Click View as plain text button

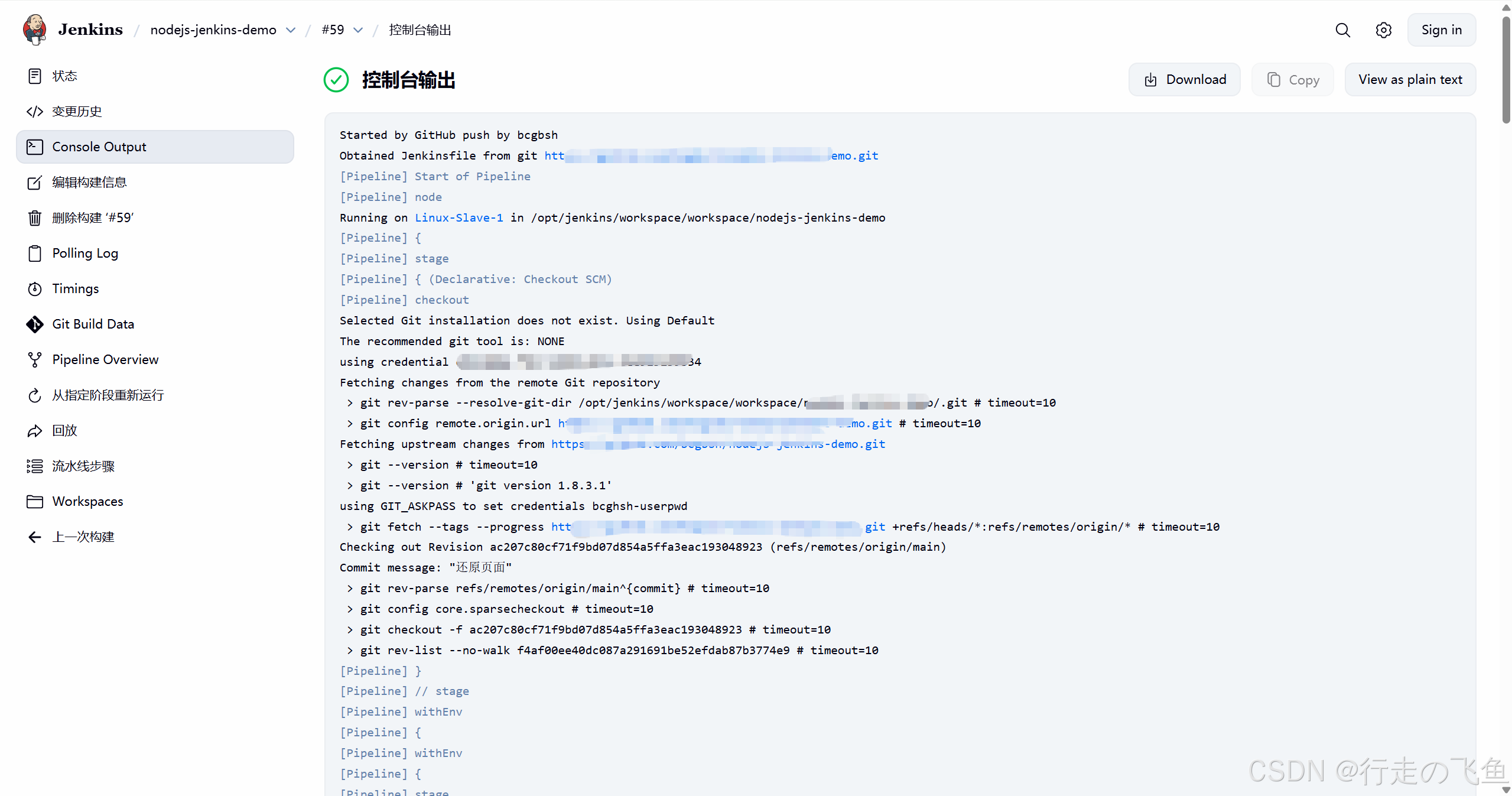tap(1410, 80)
